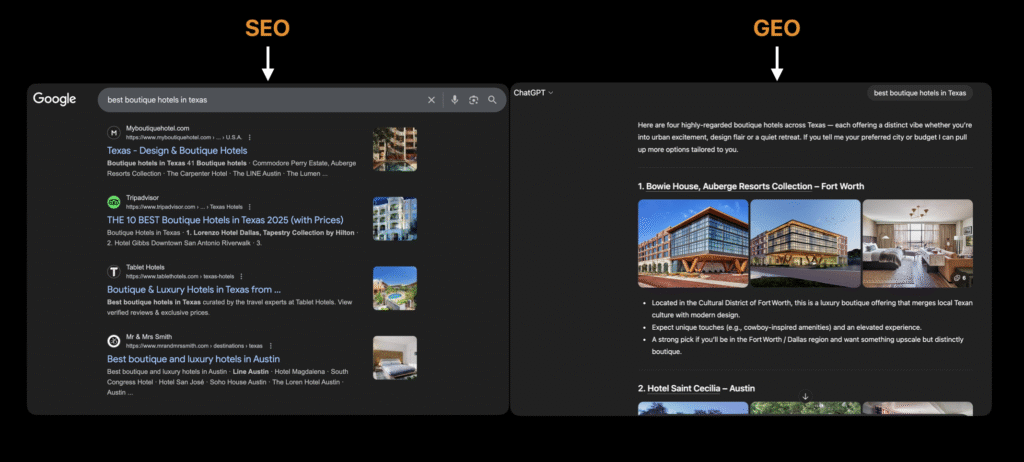Open 'Hotel Saint Cecilia' link

683,389
